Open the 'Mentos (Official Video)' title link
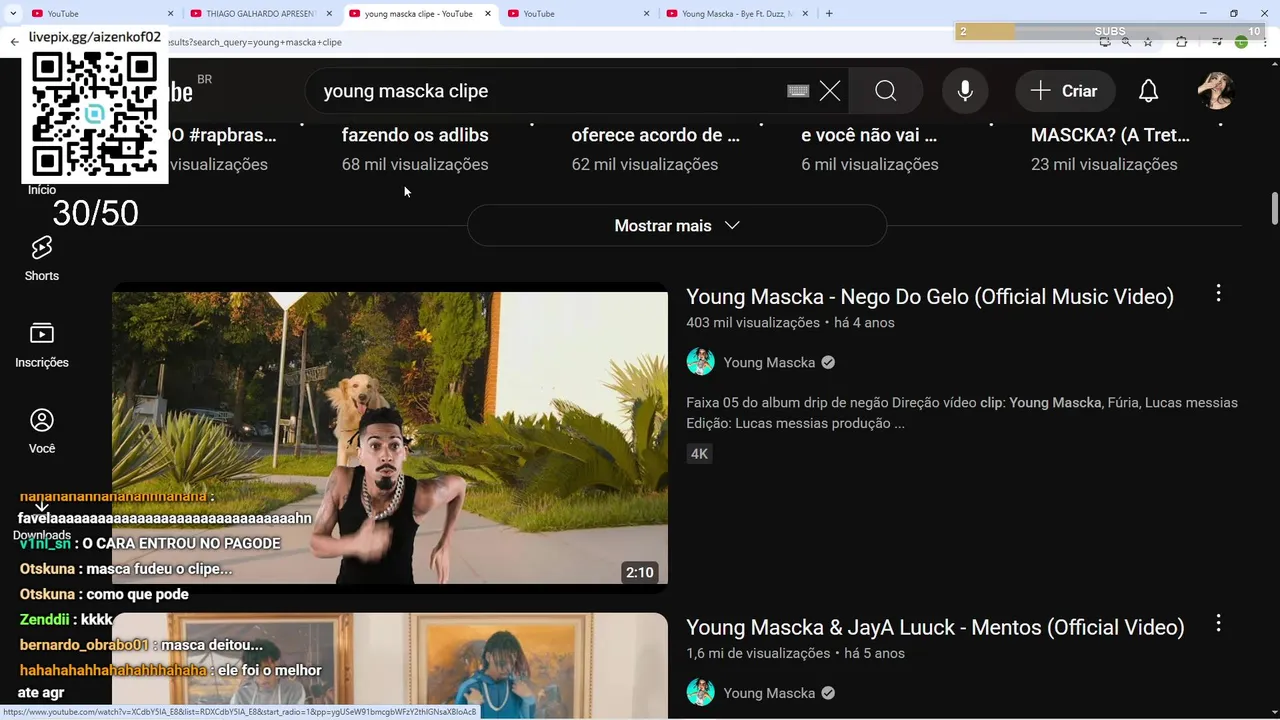1280x720 pixels. pos(935,628)
